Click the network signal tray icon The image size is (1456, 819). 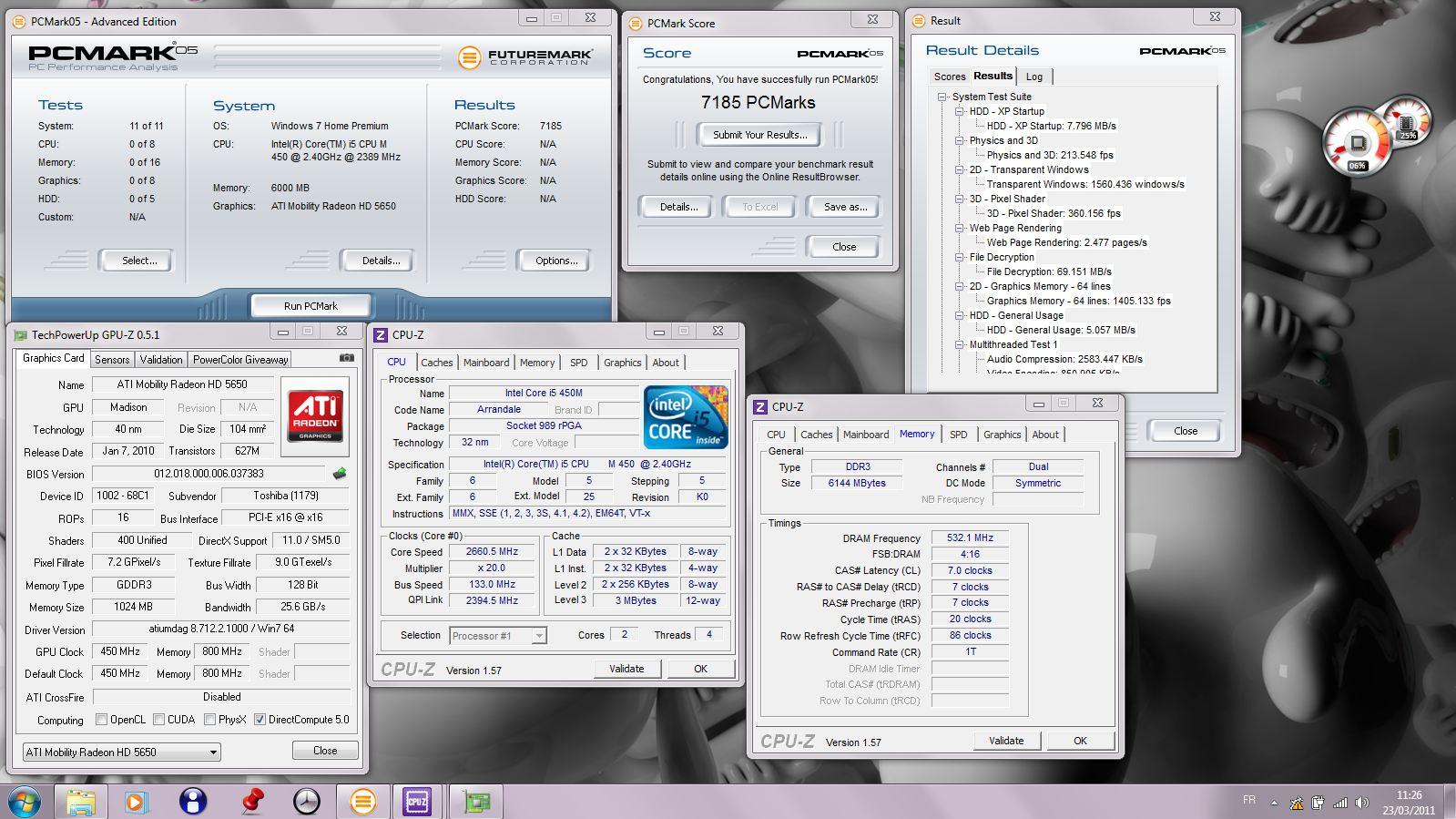(1339, 803)
